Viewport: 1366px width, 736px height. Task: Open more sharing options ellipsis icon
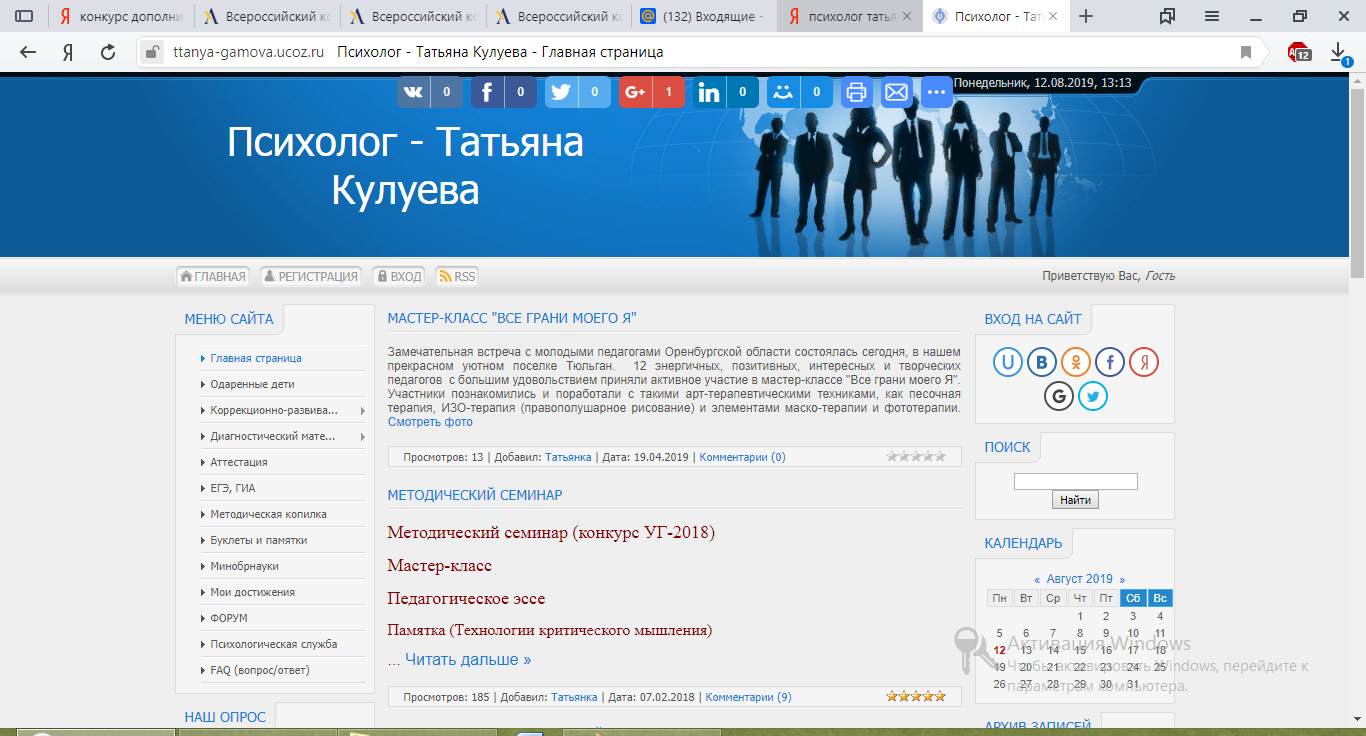coord(937,92)
